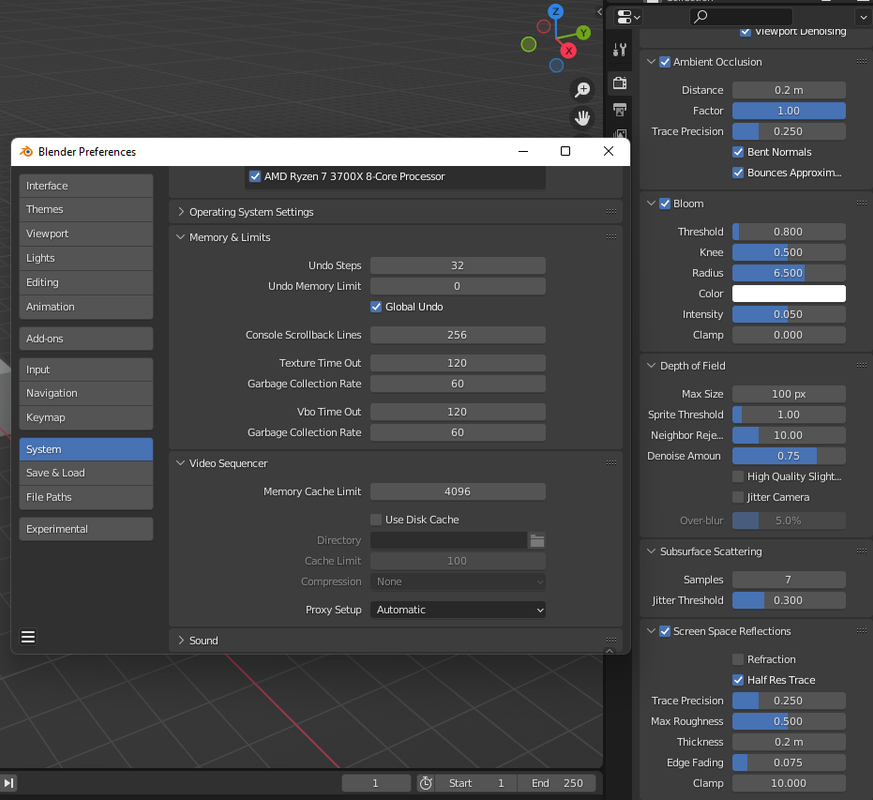Open the properties editor type dropdown icon
The width and height of the screenshot is (873, 800).
629,17
